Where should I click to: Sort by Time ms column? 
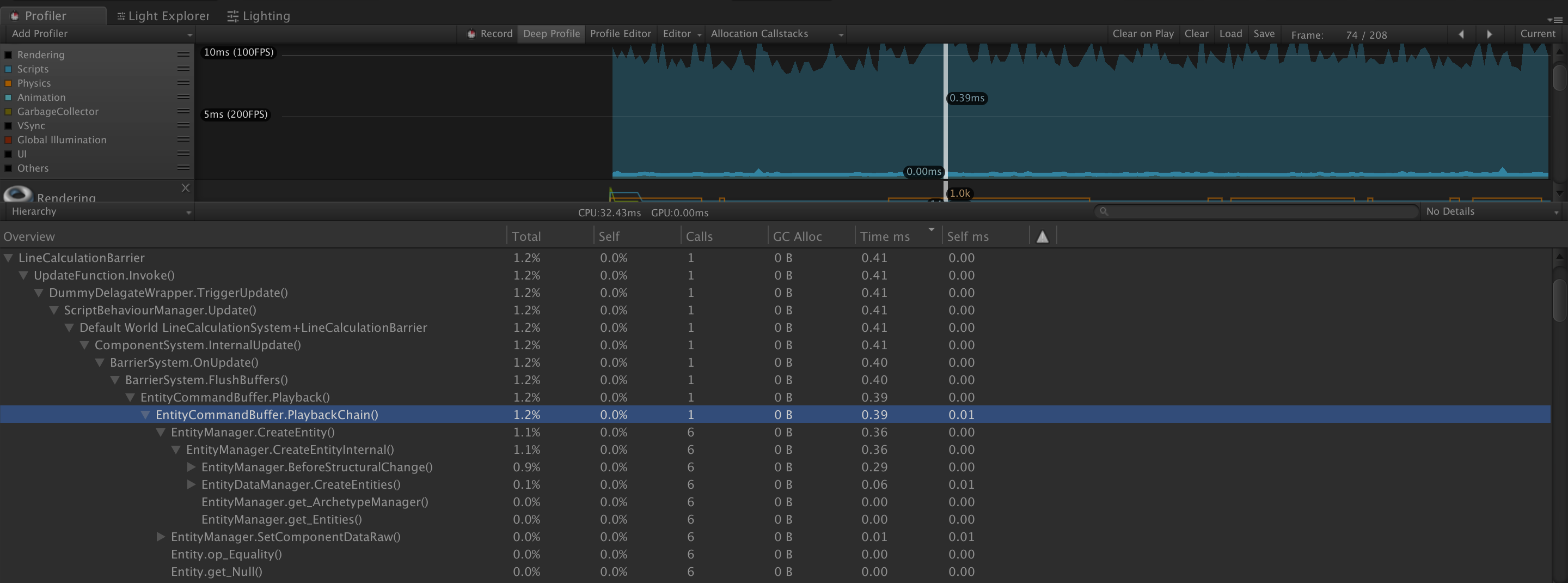tap(898, 236)
